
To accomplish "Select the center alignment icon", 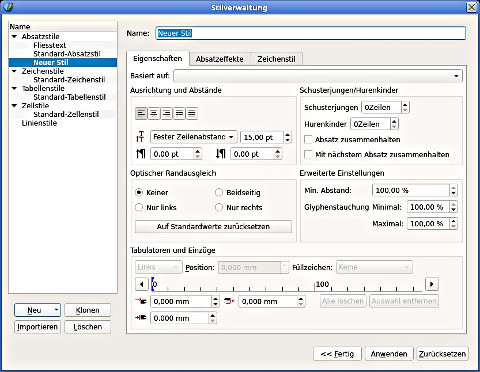I will coord(154,113).
